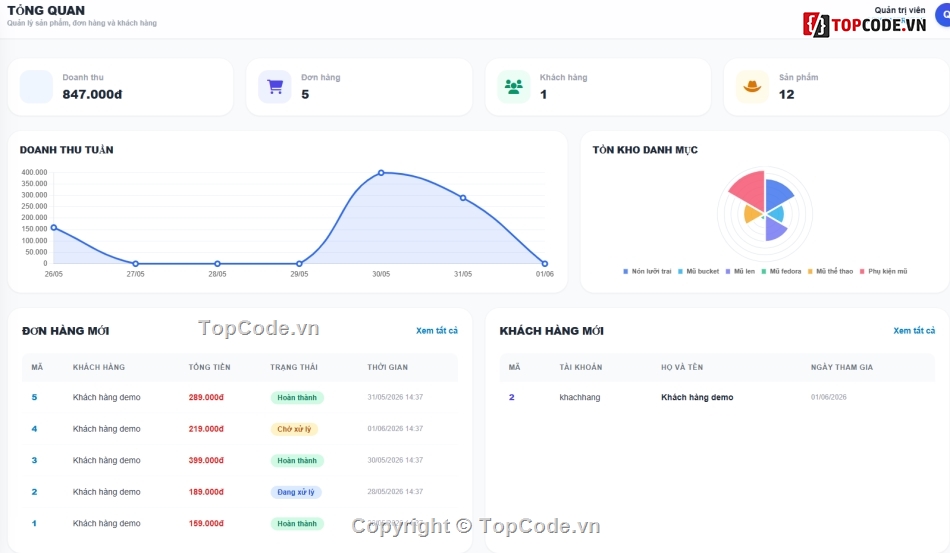The image size is (950, 553).
Task: Click the 27/05 data point on revenue chart
Action: pos(136,264)
